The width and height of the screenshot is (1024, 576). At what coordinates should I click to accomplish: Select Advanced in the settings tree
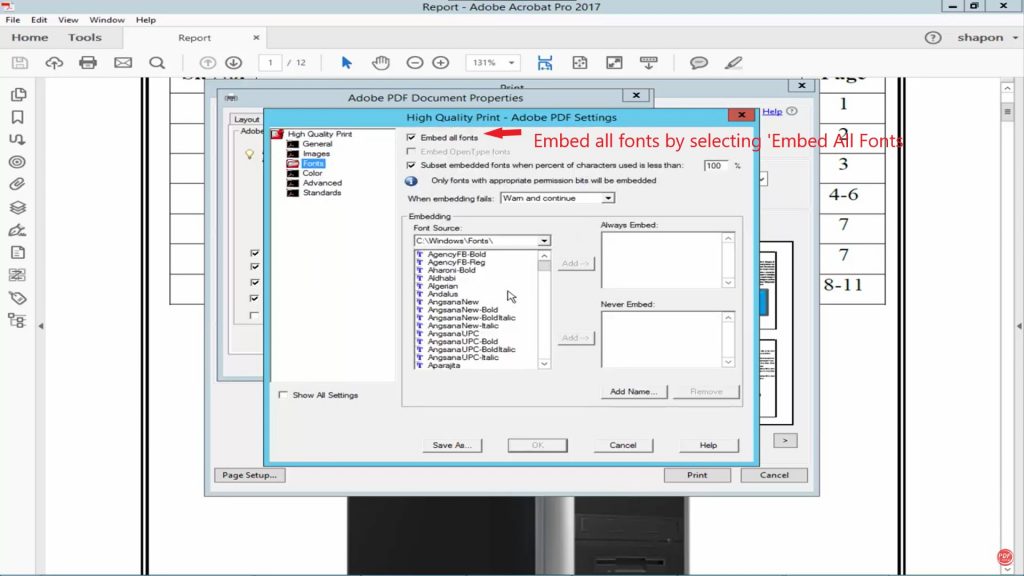[322, 183]
